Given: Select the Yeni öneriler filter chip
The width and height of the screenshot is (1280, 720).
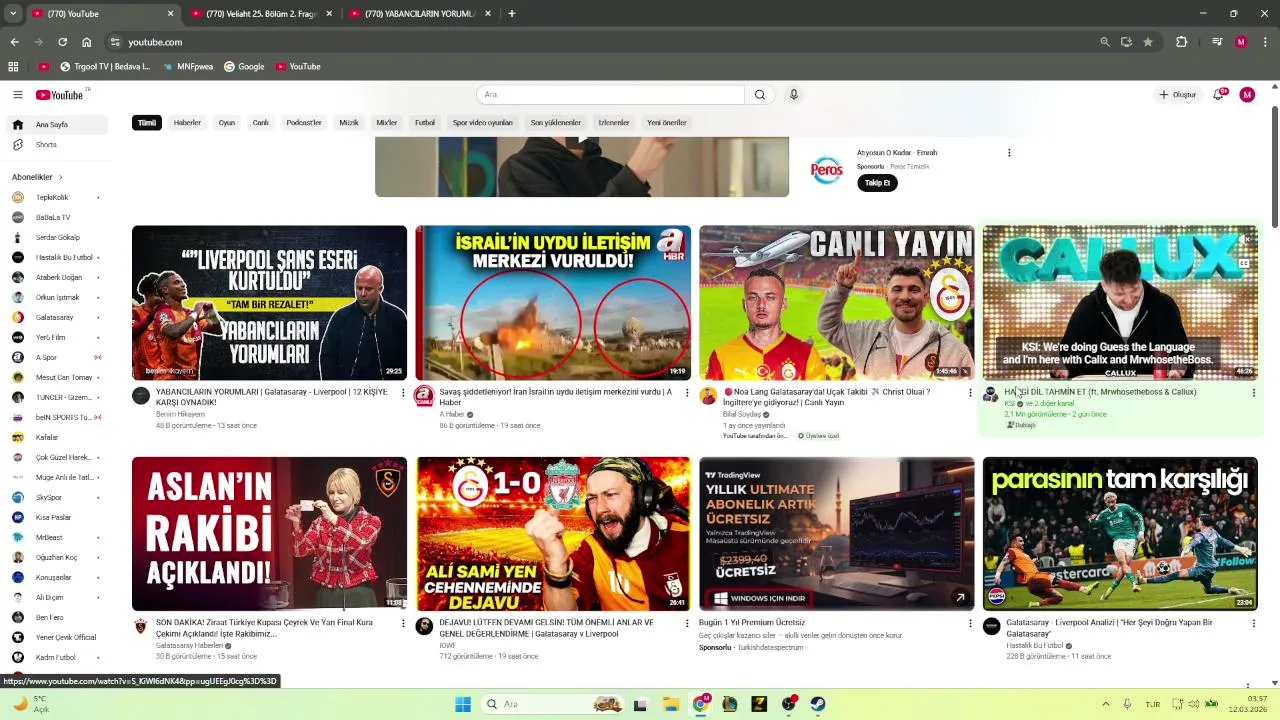Looking at the screenshot, I should click(x=667, y=123).
